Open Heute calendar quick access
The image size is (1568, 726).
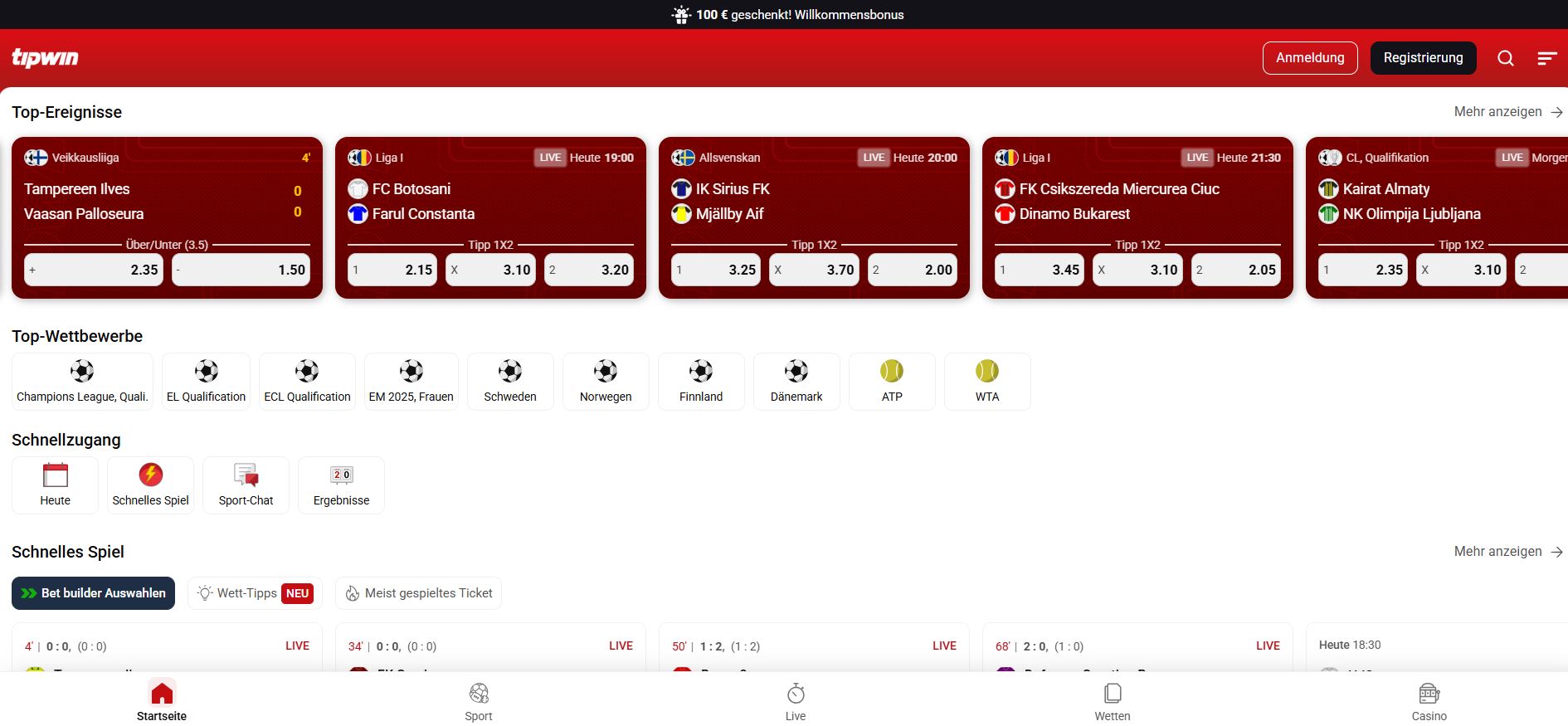click(x=55, y=485)
